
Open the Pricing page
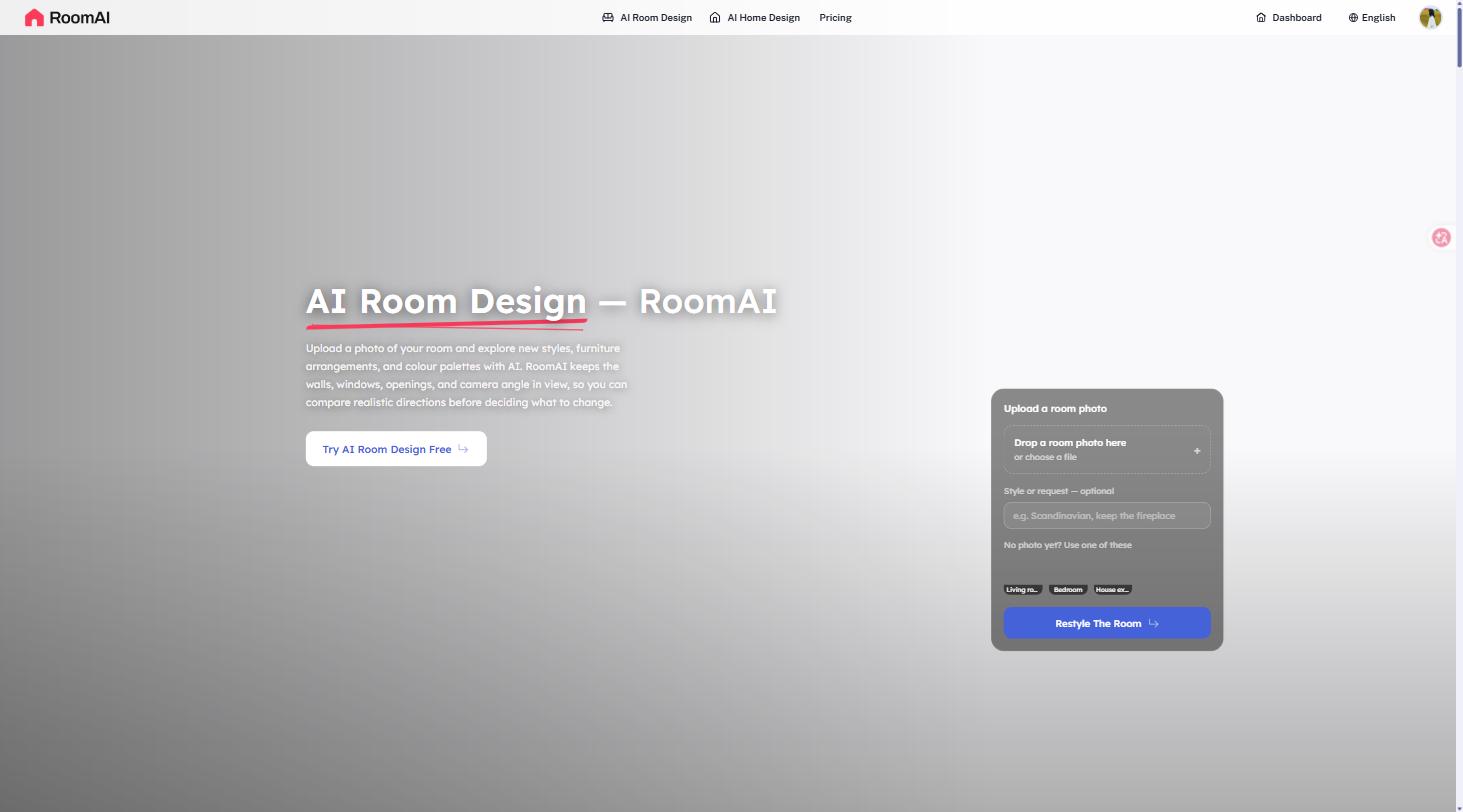tap(835, 18)
